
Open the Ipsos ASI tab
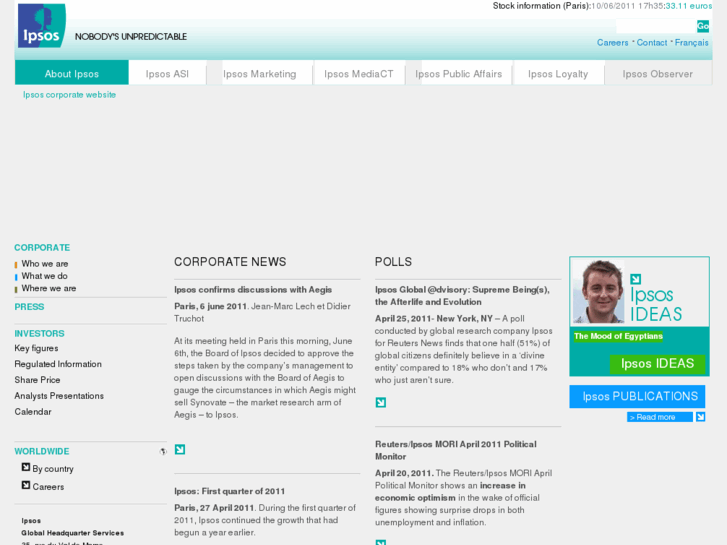167,73
